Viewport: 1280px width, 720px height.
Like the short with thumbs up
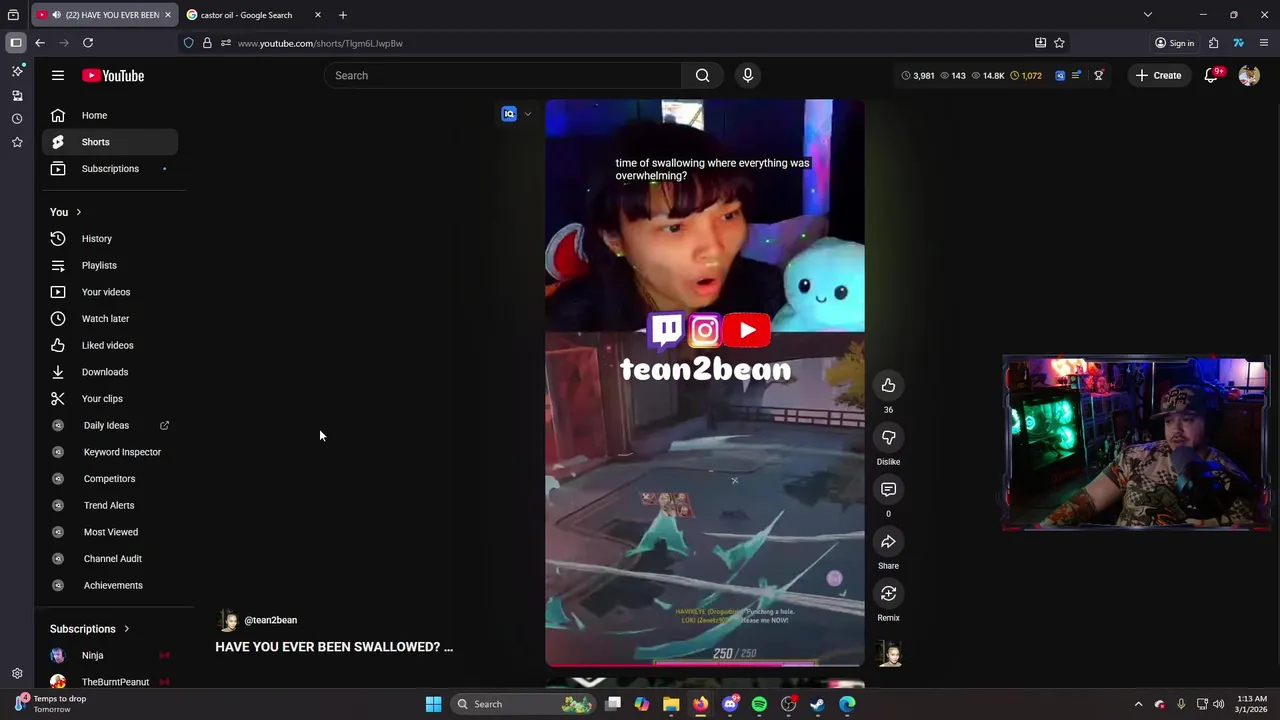888,385
